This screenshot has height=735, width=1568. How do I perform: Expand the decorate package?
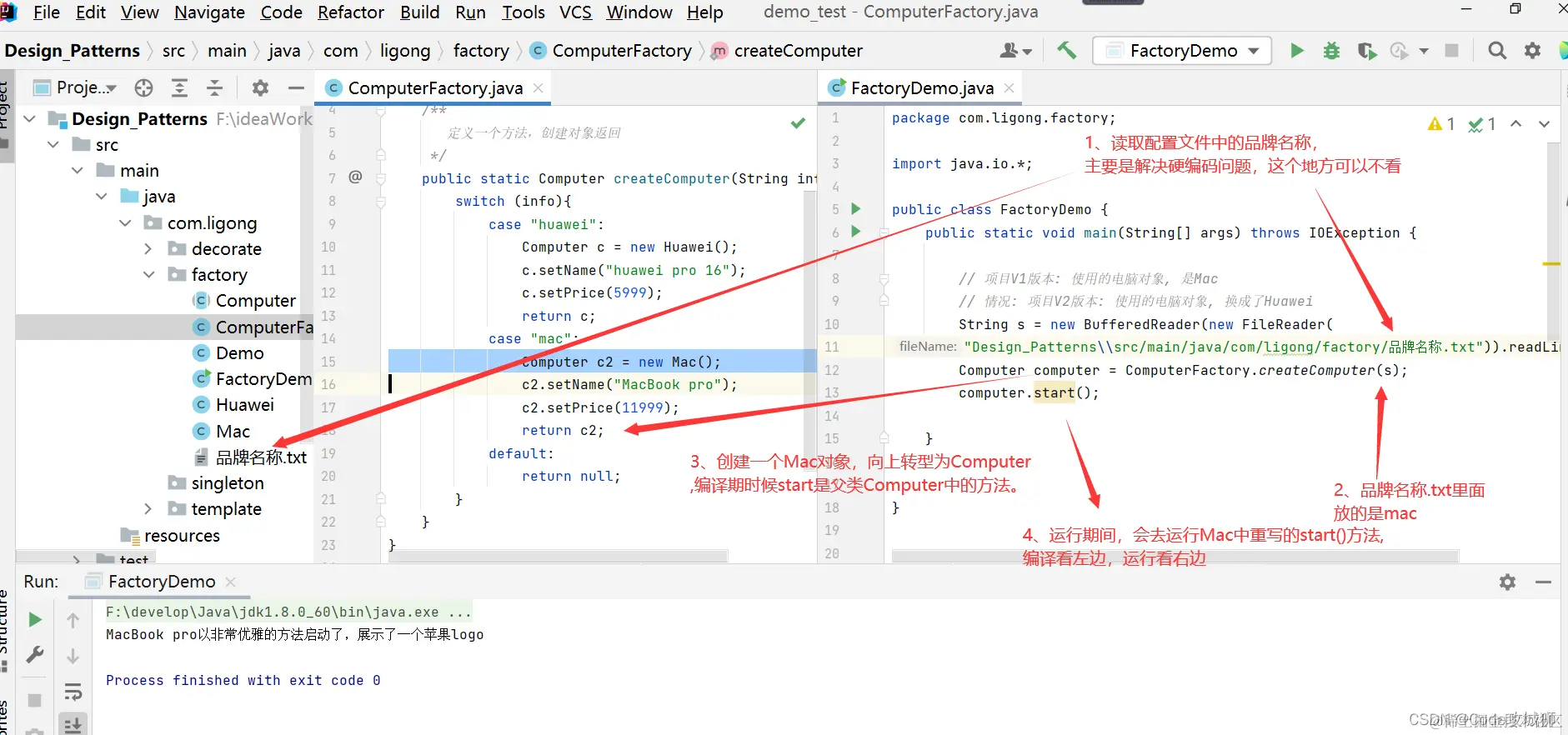148,248
